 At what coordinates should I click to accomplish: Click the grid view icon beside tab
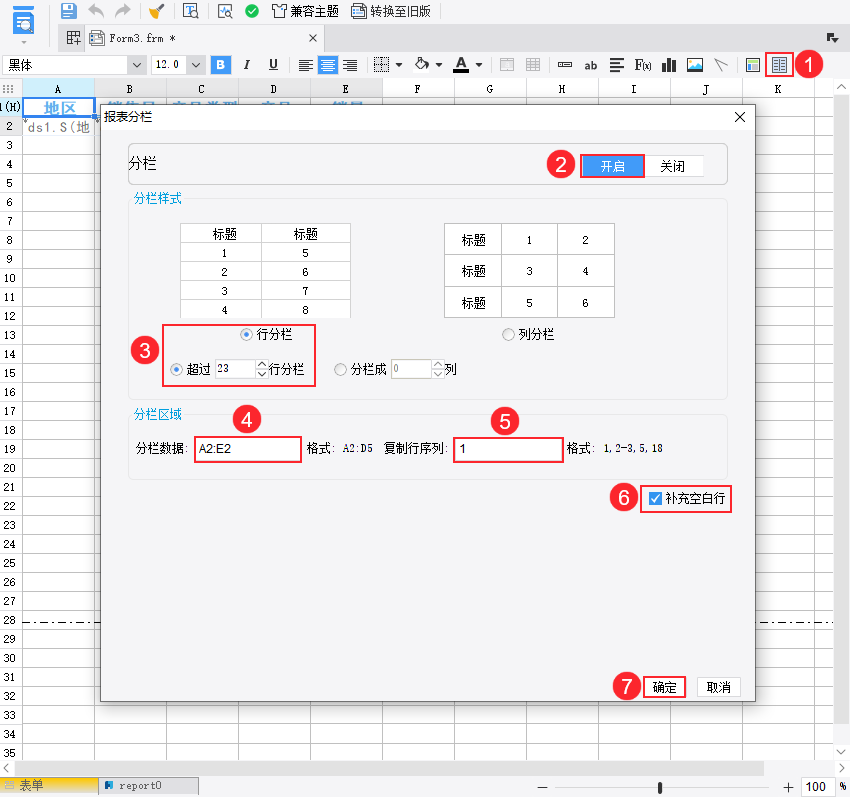click(x=73, y=38)
